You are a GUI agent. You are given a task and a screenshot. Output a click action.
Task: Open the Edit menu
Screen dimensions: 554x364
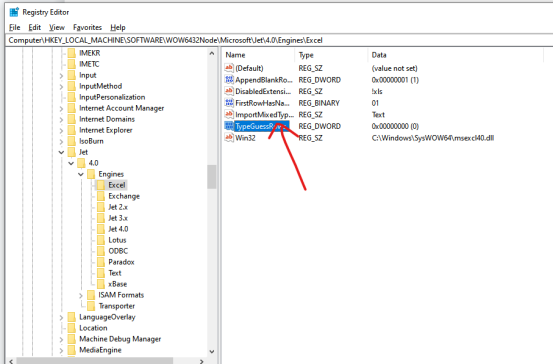pos(35,27)
